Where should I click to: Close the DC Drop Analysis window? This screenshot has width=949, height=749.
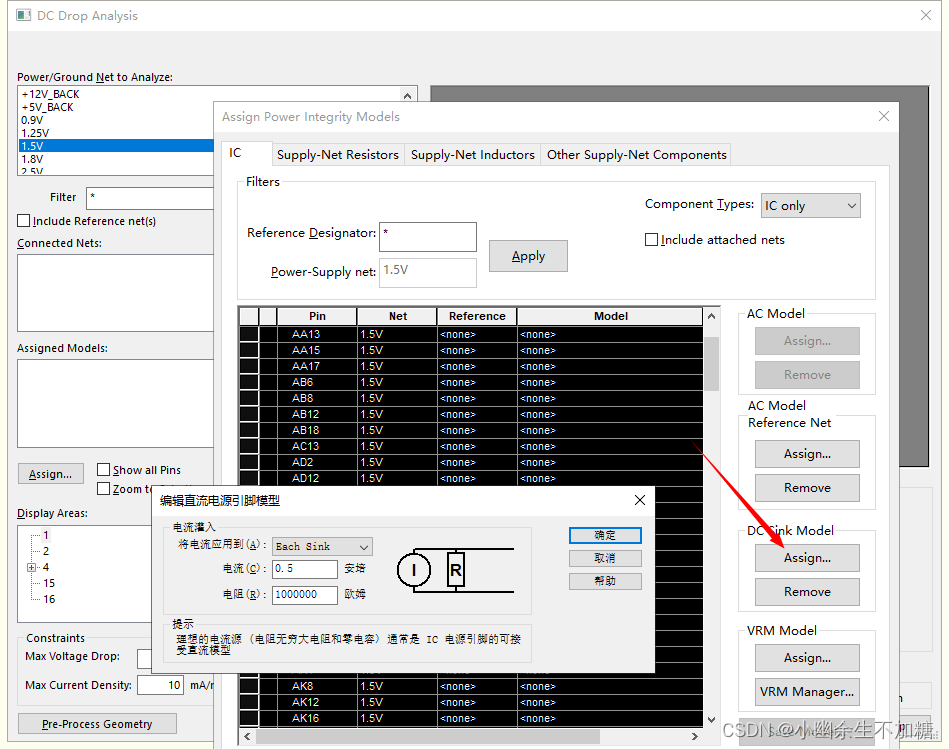[925, 15]
